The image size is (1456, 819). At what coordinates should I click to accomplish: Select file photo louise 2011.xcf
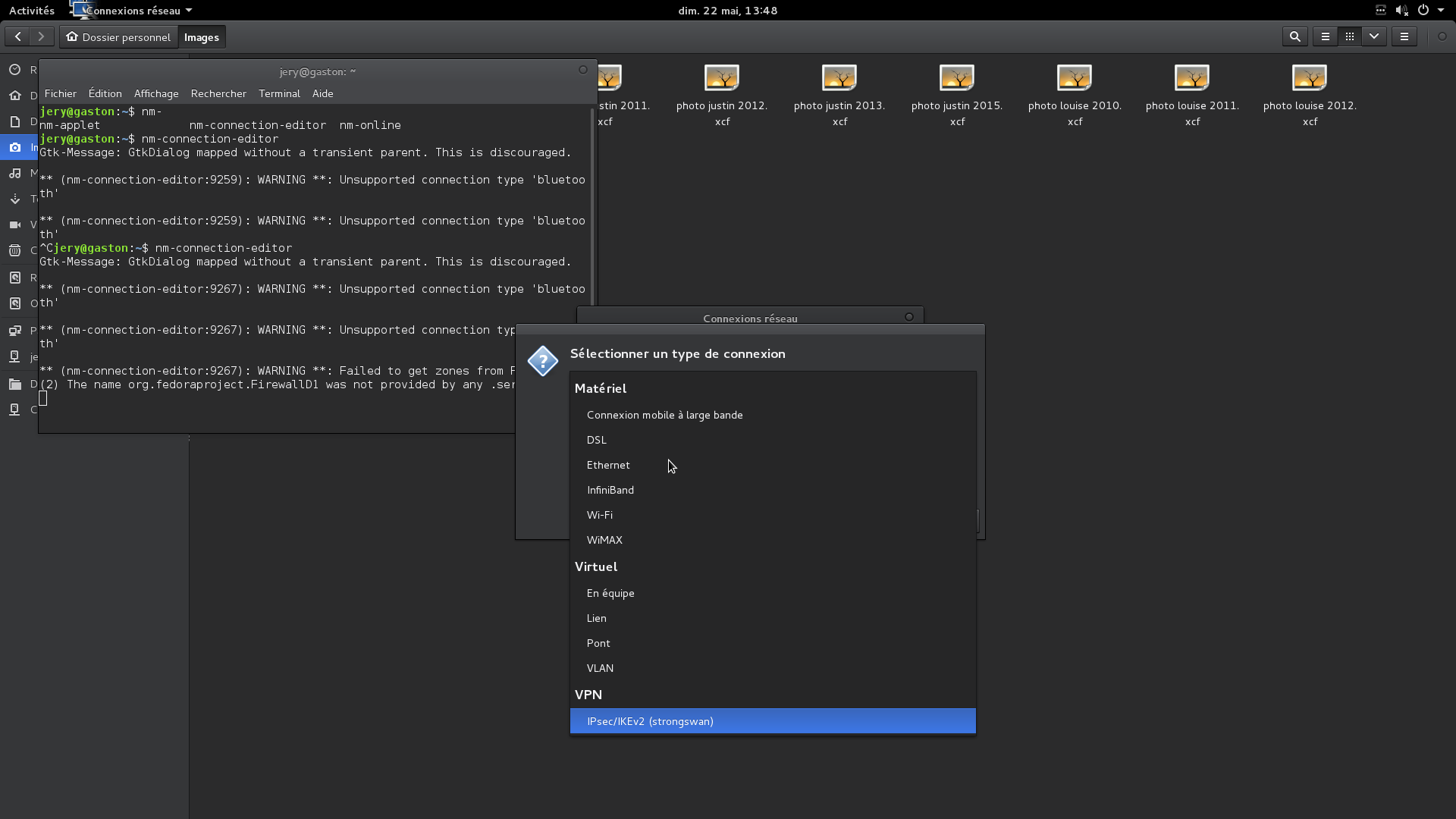1192,95
